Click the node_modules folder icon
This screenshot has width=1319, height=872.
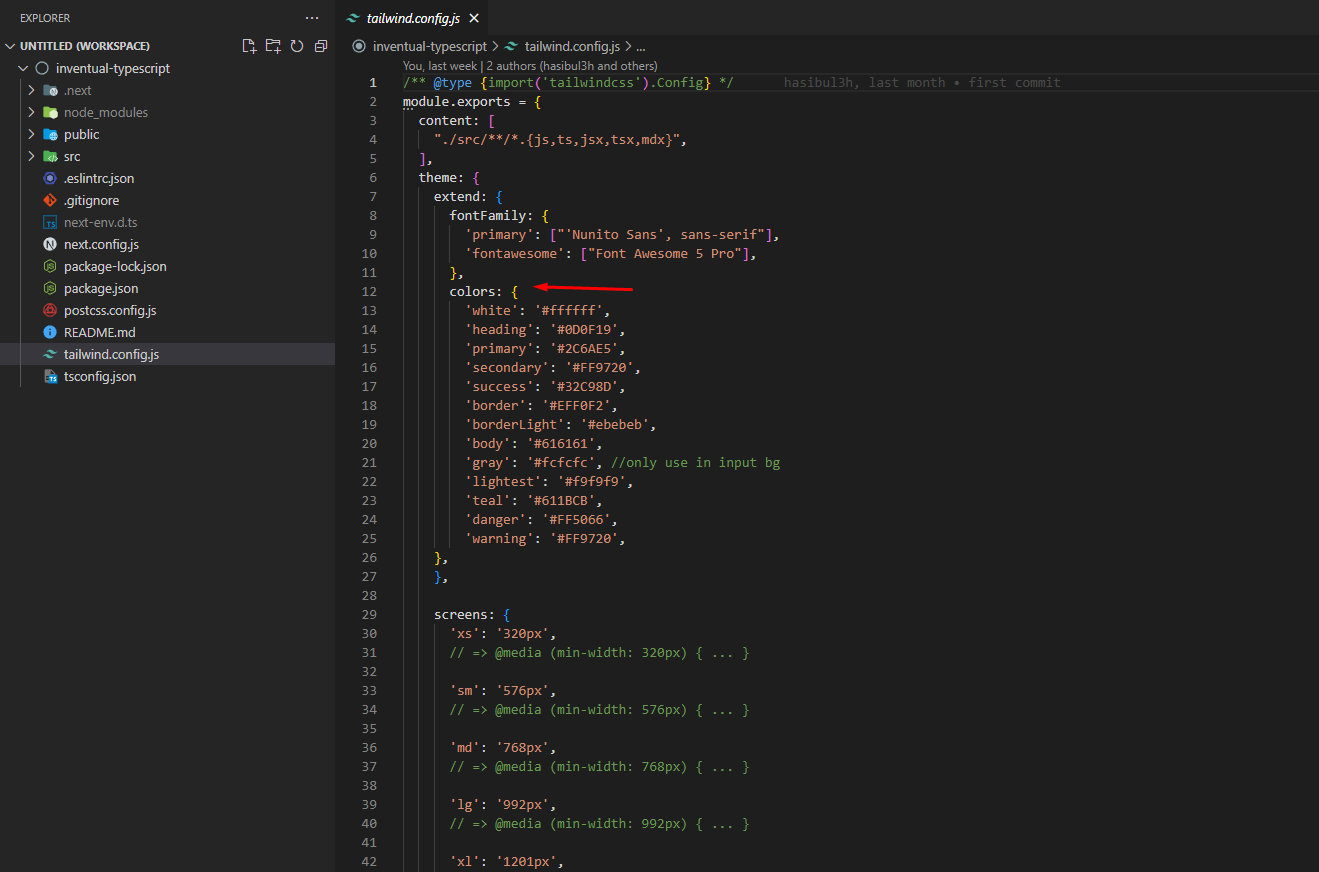pyautogui.click(x=50, y=112)
